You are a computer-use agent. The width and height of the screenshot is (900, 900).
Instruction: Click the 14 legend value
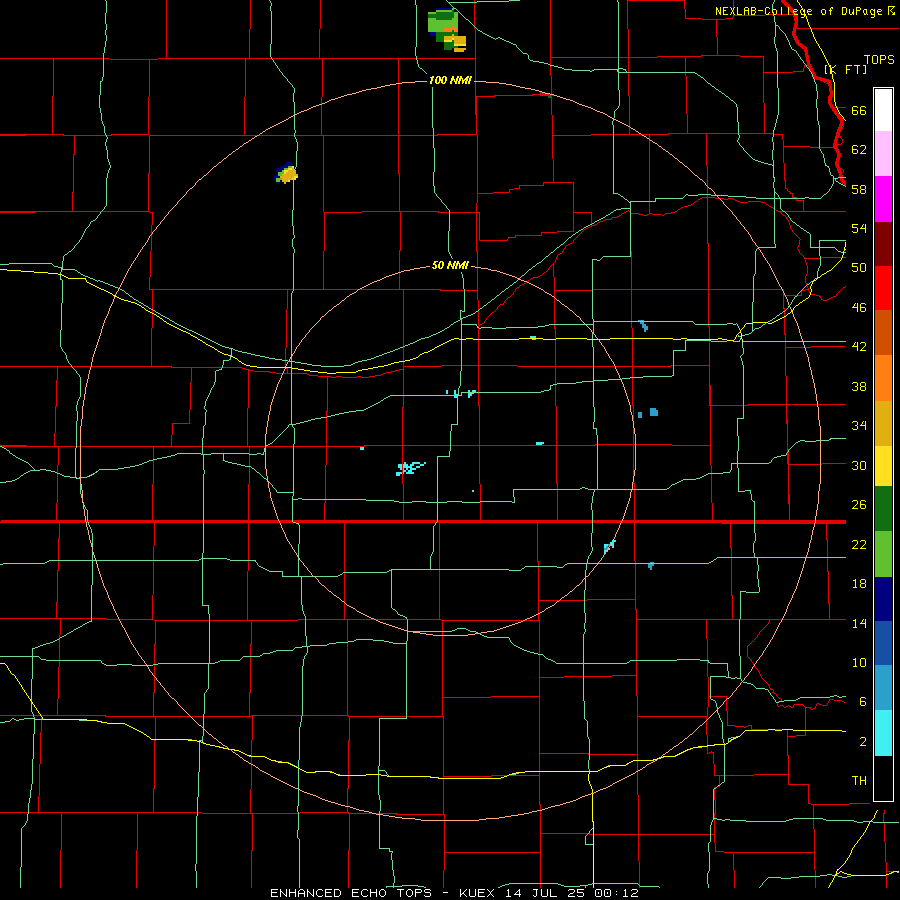[859, 623]
